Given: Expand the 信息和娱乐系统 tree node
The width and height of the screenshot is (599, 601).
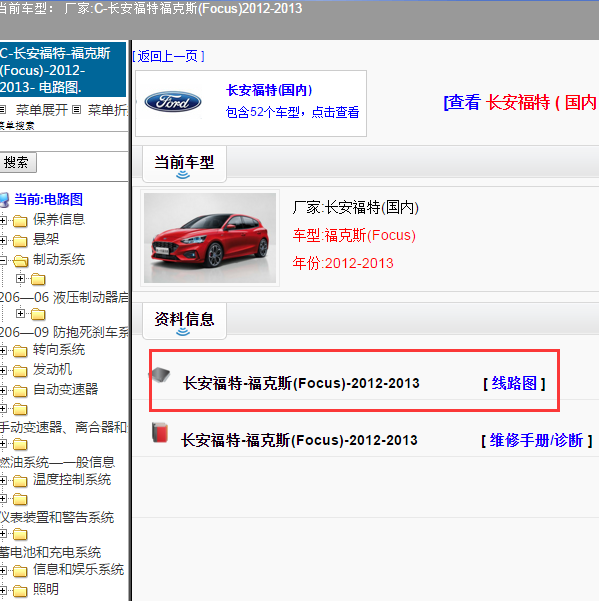Looking at the screenshot, I should click(x=3, y=570).
